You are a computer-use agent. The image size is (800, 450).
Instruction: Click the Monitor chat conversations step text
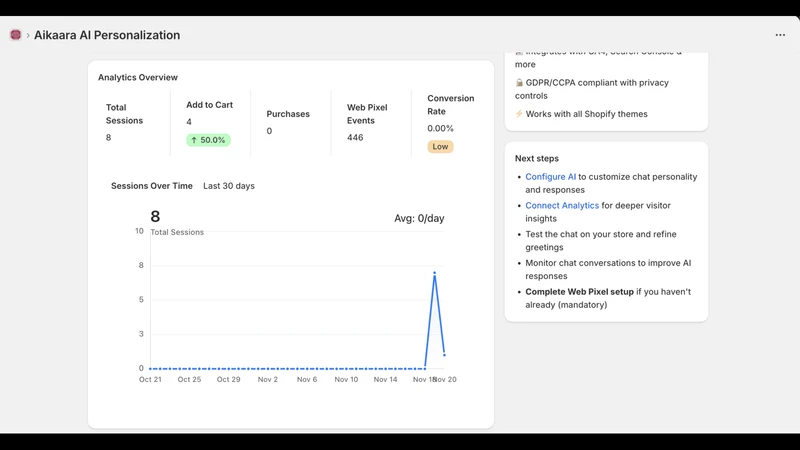coord(608,269)
